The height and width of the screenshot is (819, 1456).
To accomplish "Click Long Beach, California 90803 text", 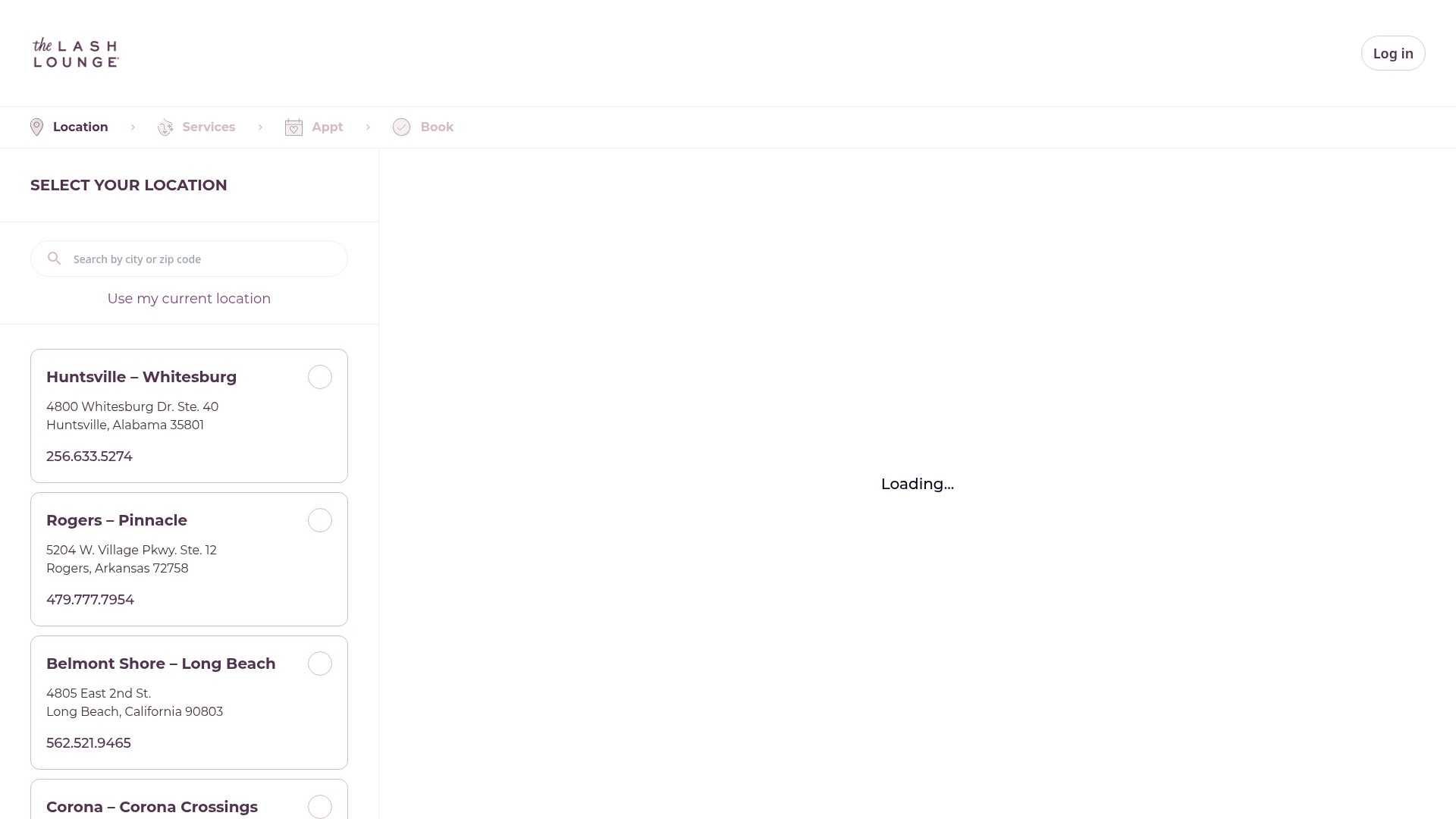I will coord(134,711).
